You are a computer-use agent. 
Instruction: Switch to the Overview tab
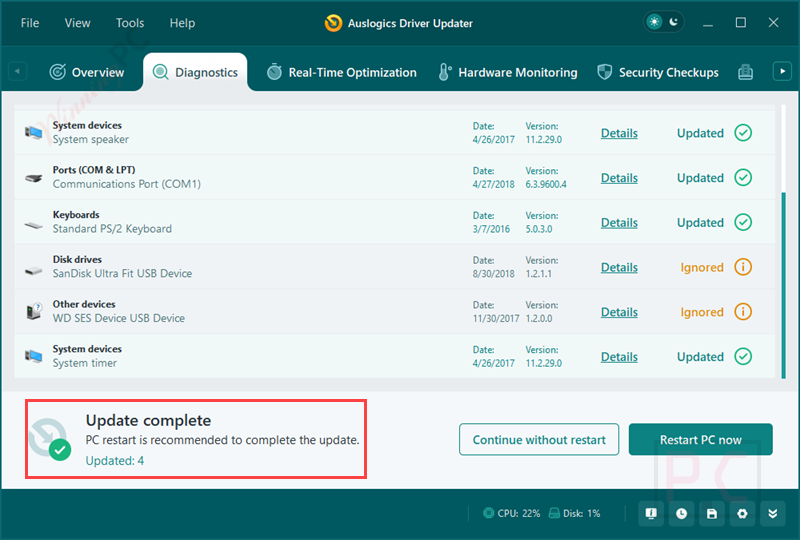87,72
